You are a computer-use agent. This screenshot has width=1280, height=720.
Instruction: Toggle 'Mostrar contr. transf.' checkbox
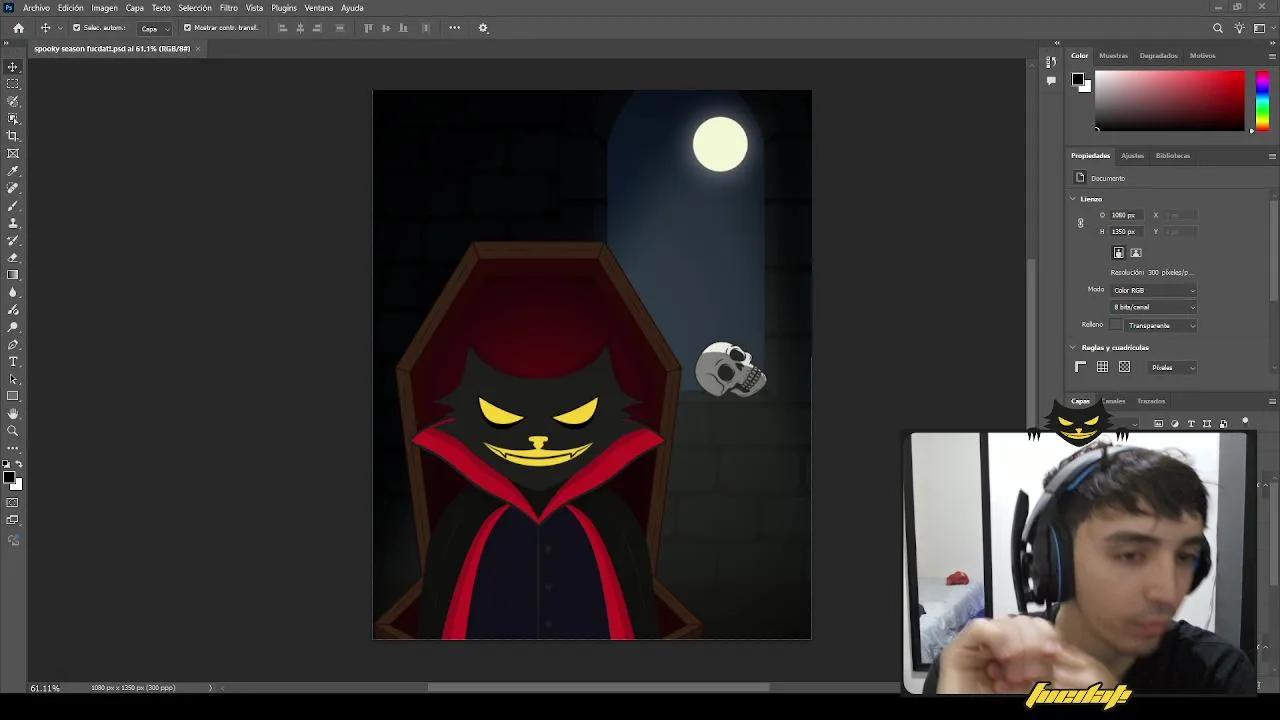pos(187,28)
